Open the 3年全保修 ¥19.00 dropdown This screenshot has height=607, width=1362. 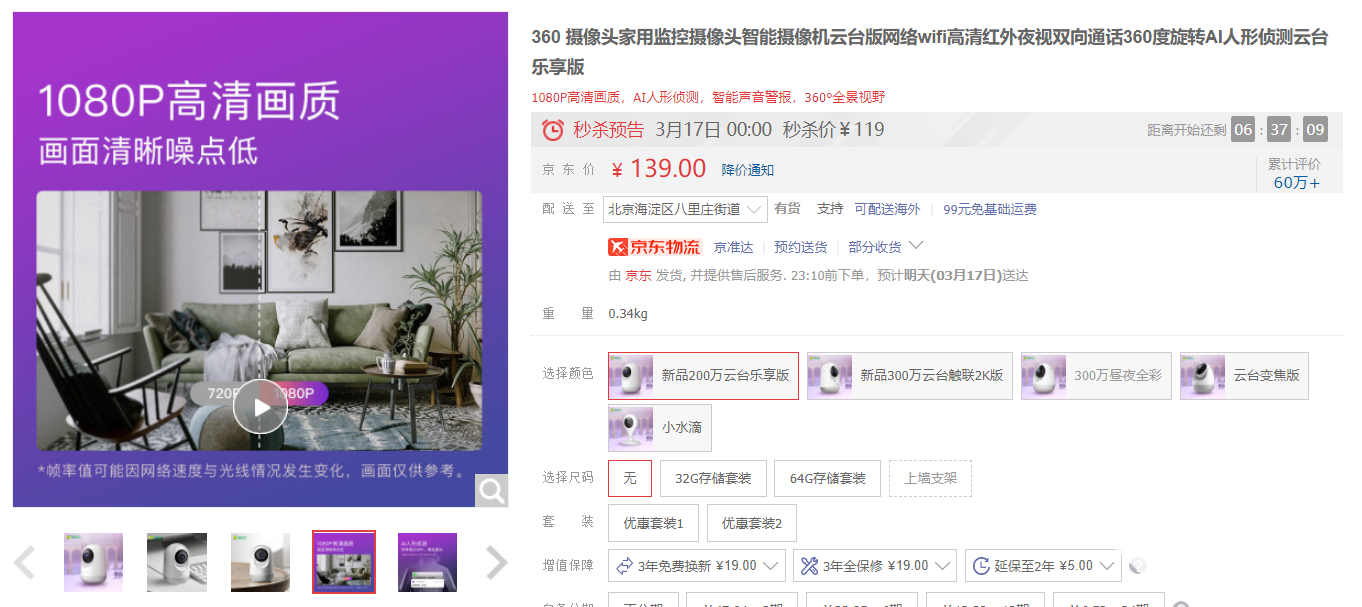pos(875,566)
